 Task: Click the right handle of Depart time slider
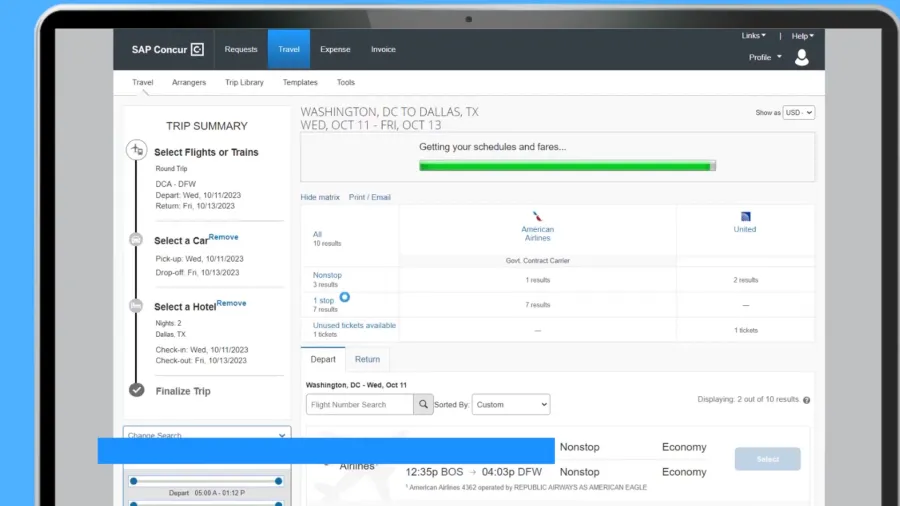click(x=278, y=481)
